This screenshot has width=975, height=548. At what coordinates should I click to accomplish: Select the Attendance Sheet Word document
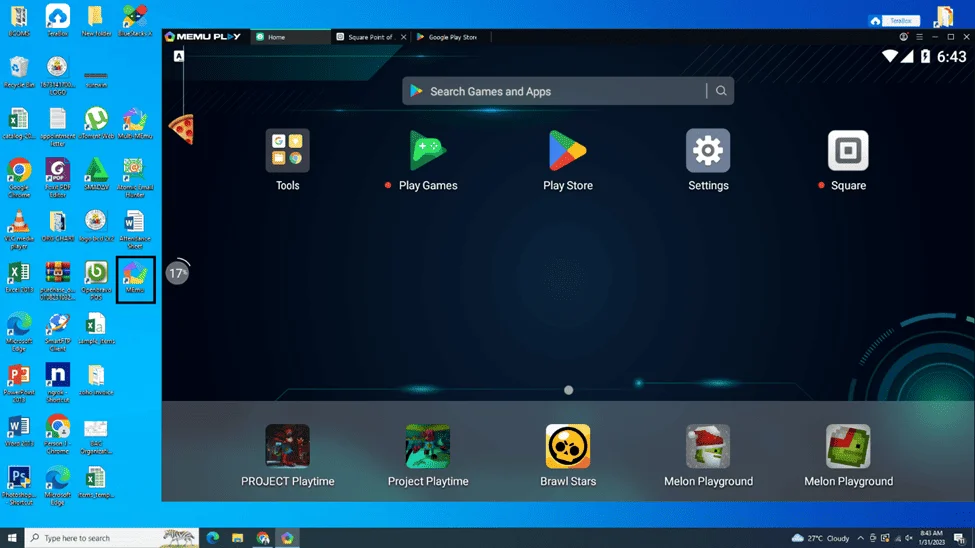pos(134,230)
